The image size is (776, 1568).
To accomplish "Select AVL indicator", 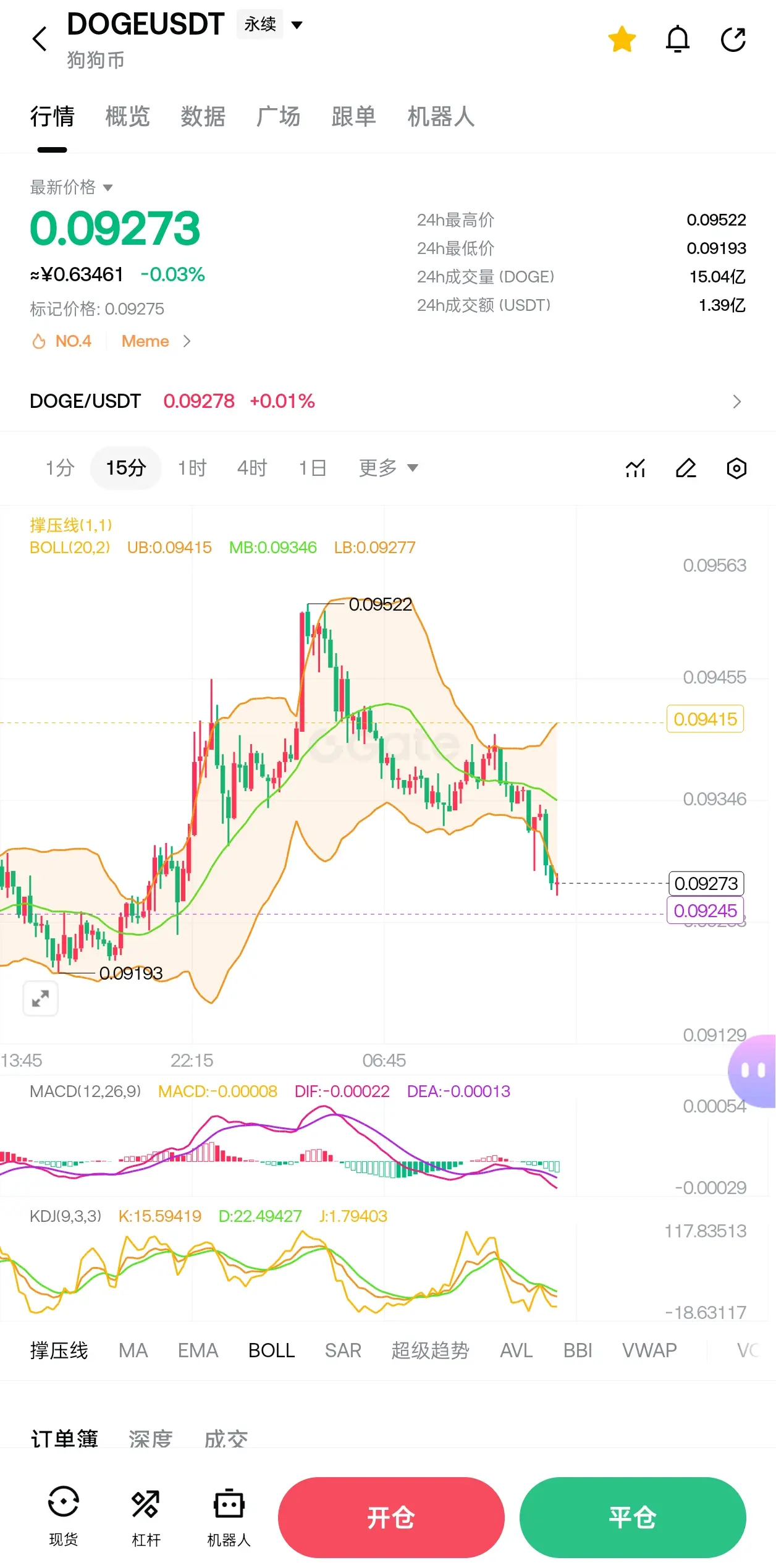I will tap(517, 1350).
